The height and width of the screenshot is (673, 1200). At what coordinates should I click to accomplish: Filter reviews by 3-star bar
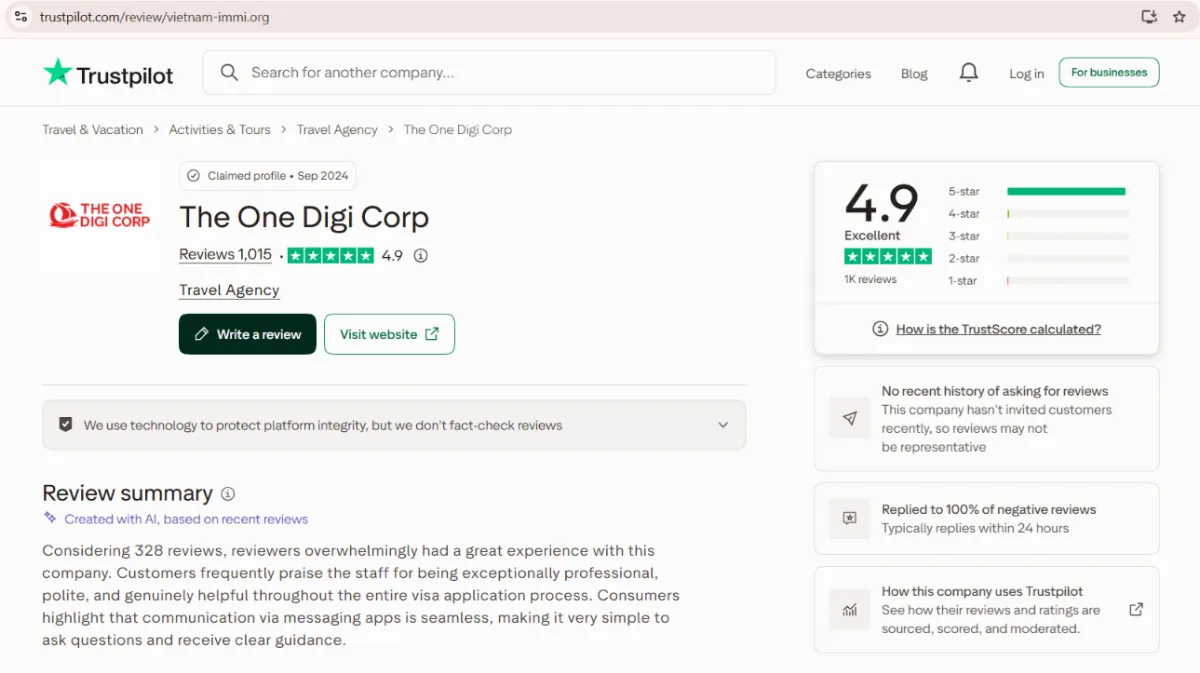pyautogui.click(x=1038, y=236)
